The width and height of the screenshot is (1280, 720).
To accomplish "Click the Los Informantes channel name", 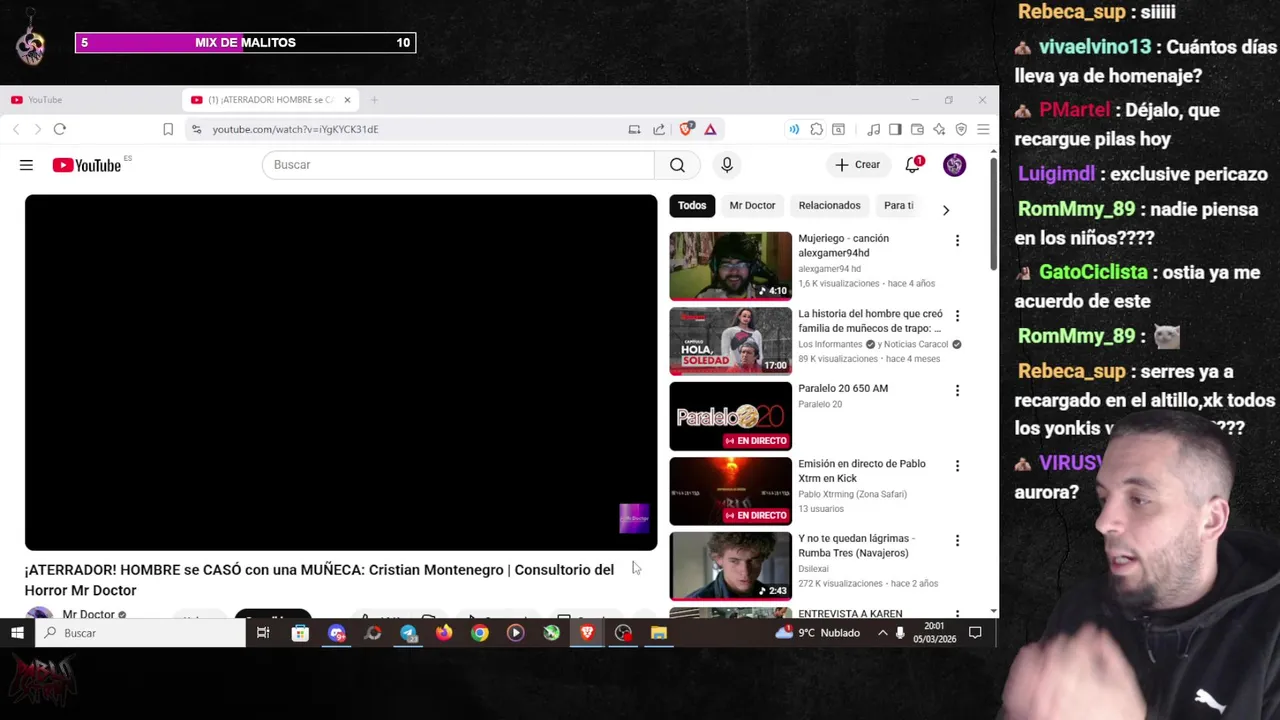I will coord(830,344).
